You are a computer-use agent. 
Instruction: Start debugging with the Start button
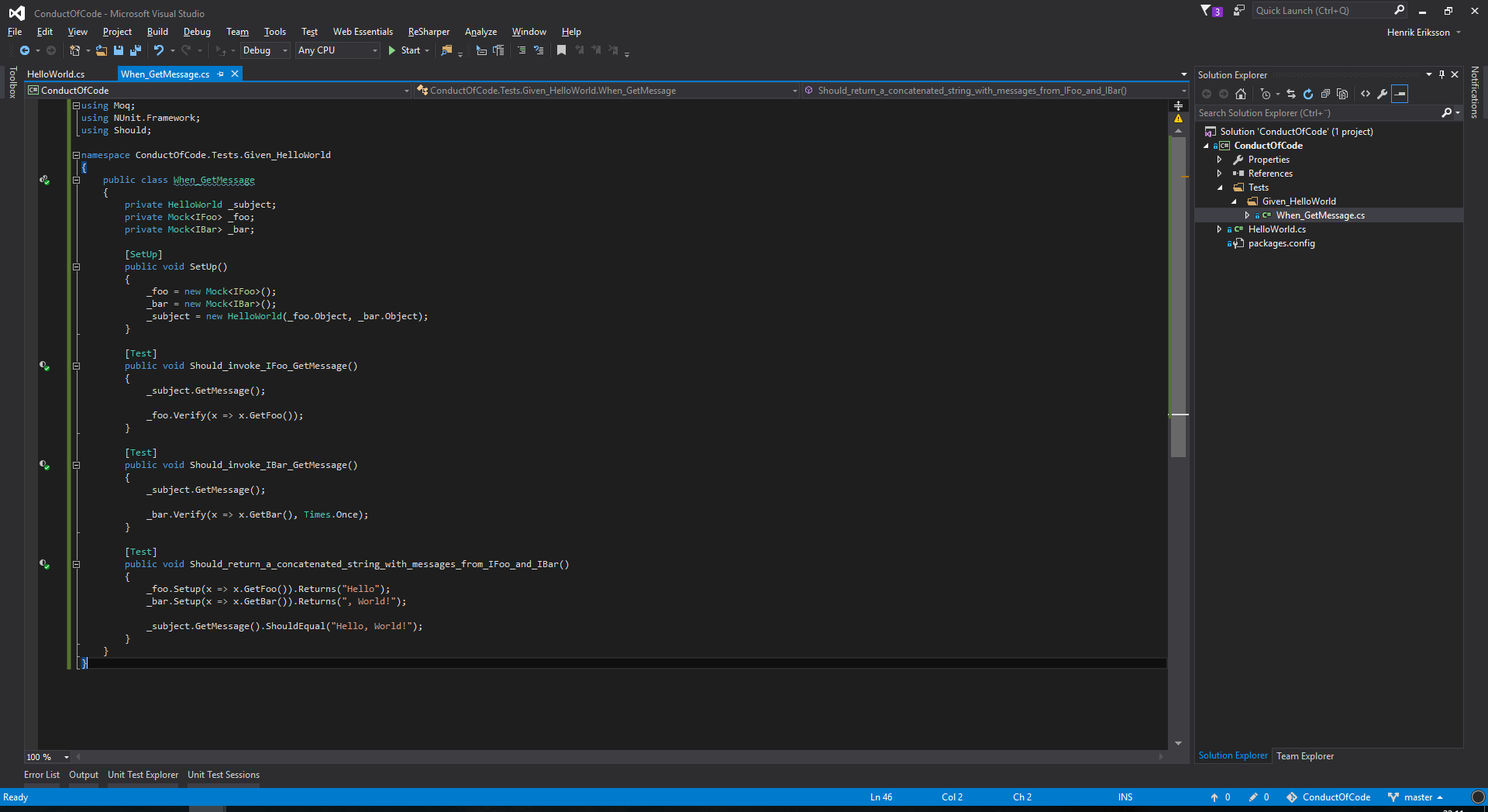pos(408,50)
